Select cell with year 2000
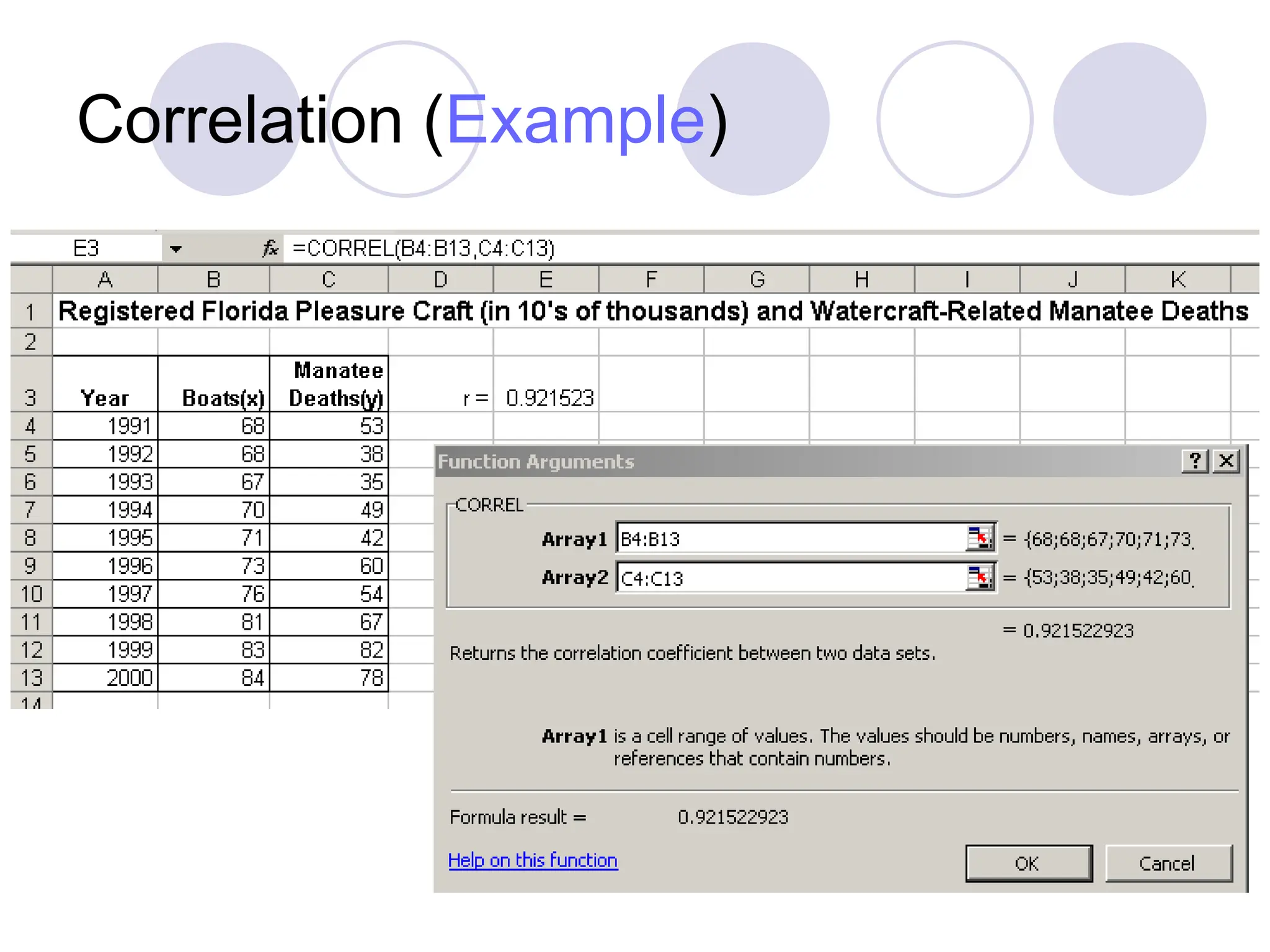The width and height of the screenshot is (1270, 952). pos(105,678)
